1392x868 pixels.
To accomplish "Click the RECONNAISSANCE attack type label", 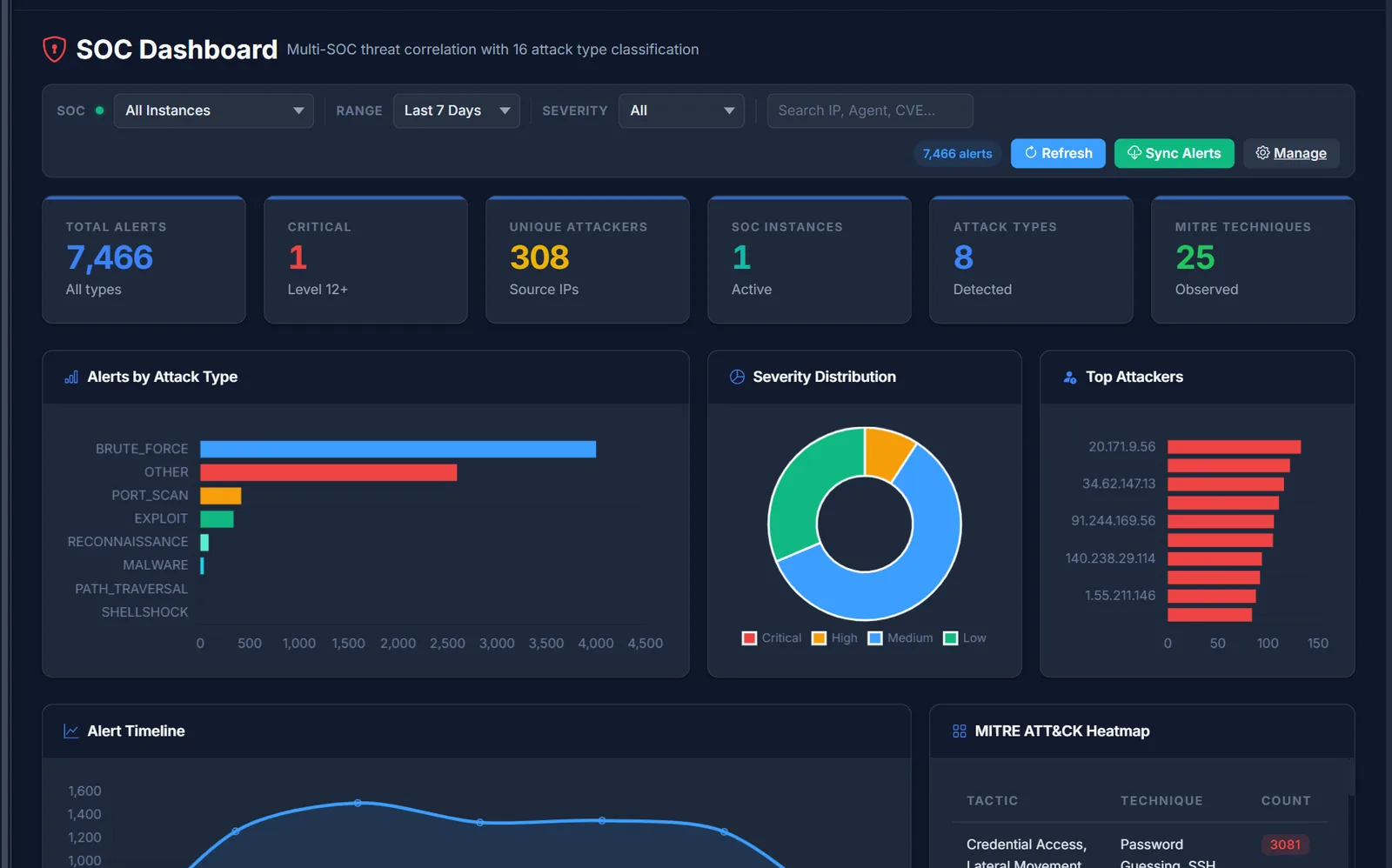I will click(x=128, y=542).
